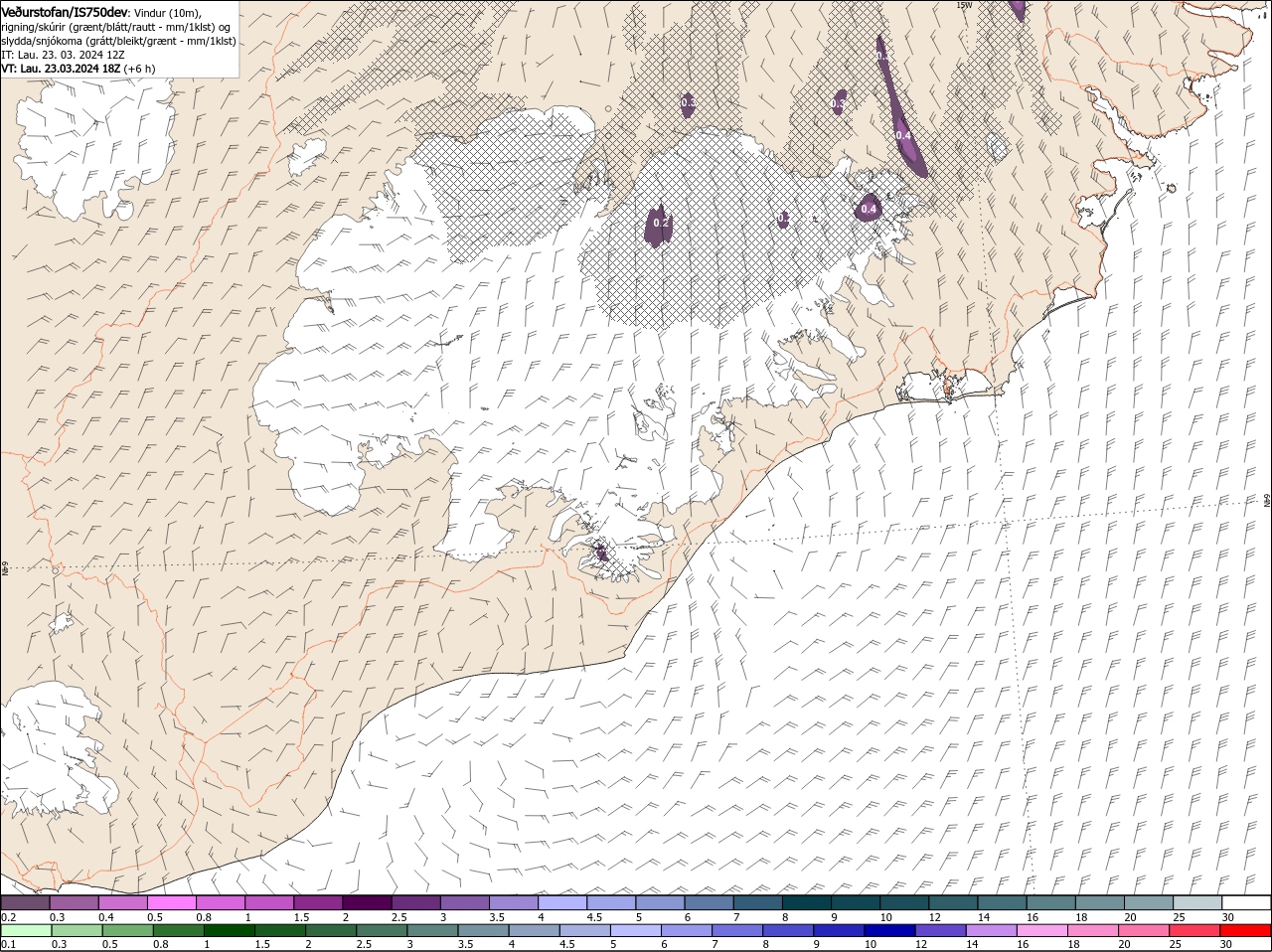
Task: Click the 'rigning/skúrir' legend description line
Action: (x=115, y=26)
